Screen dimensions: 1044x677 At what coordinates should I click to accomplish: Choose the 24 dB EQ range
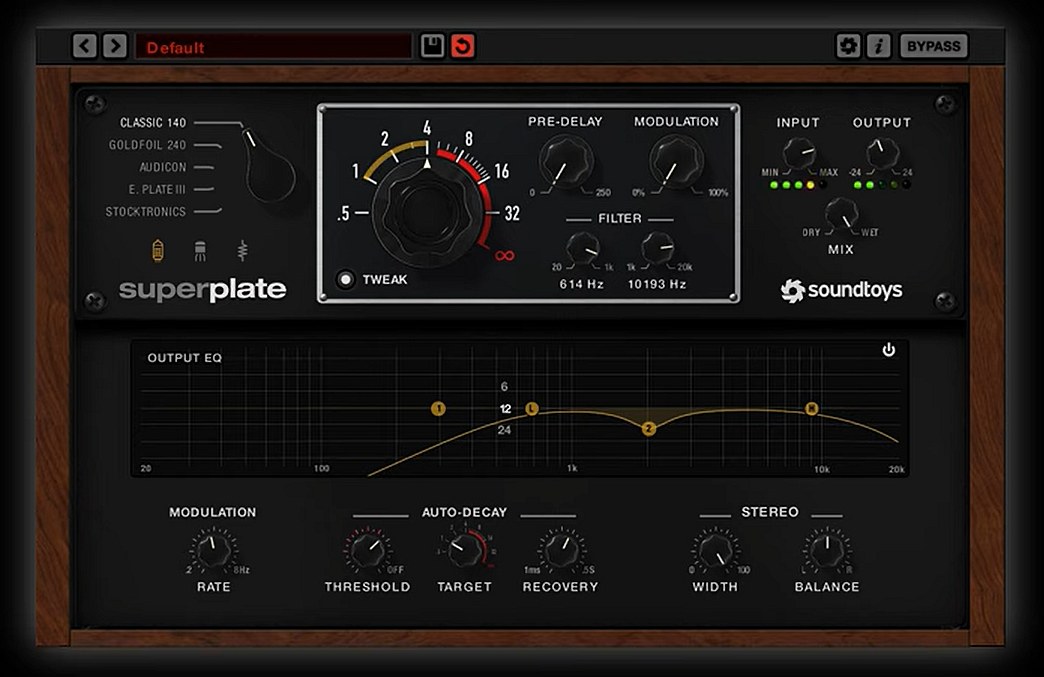tap(504, 430)
